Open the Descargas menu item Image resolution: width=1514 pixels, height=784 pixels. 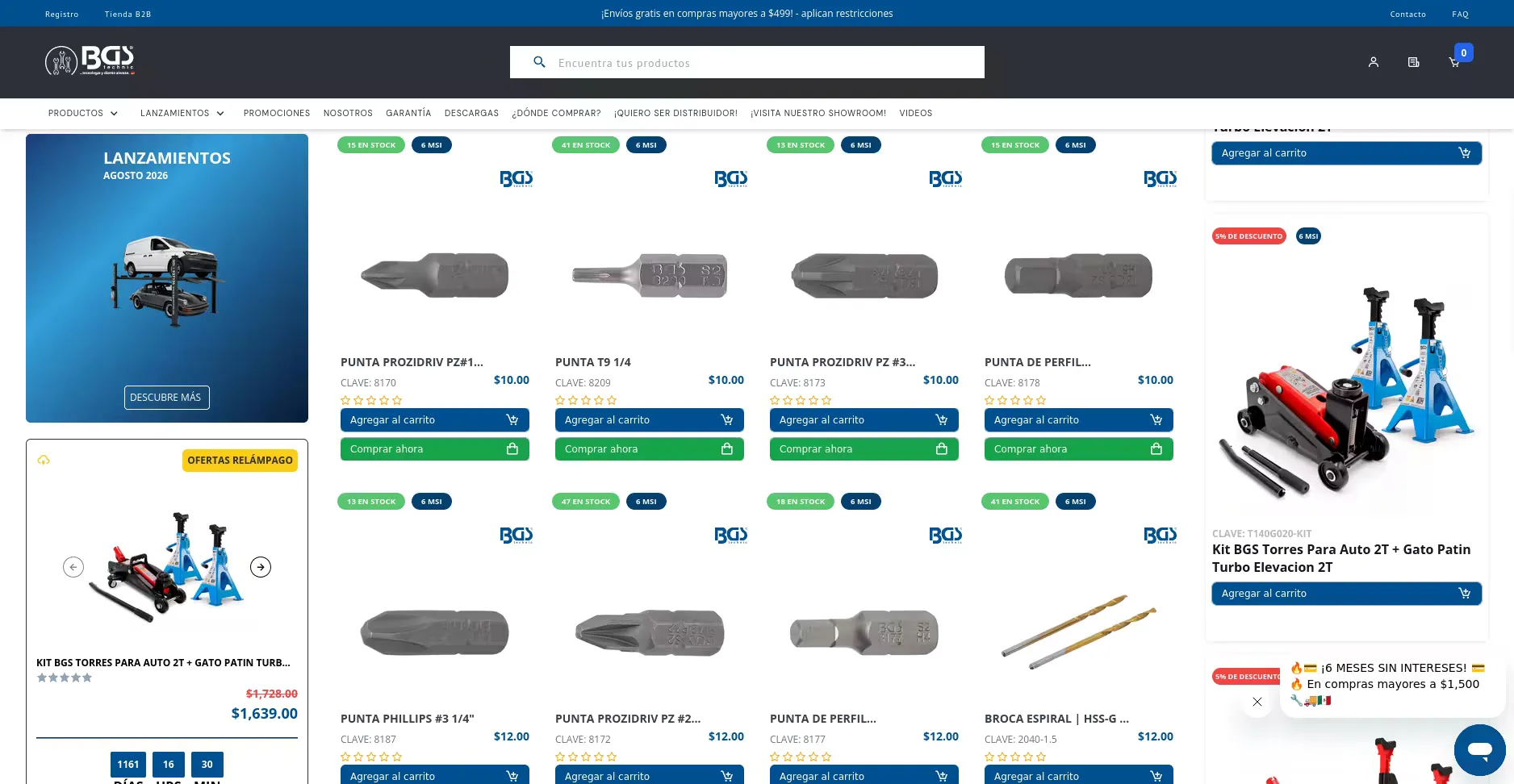click(x=471, y=113)
